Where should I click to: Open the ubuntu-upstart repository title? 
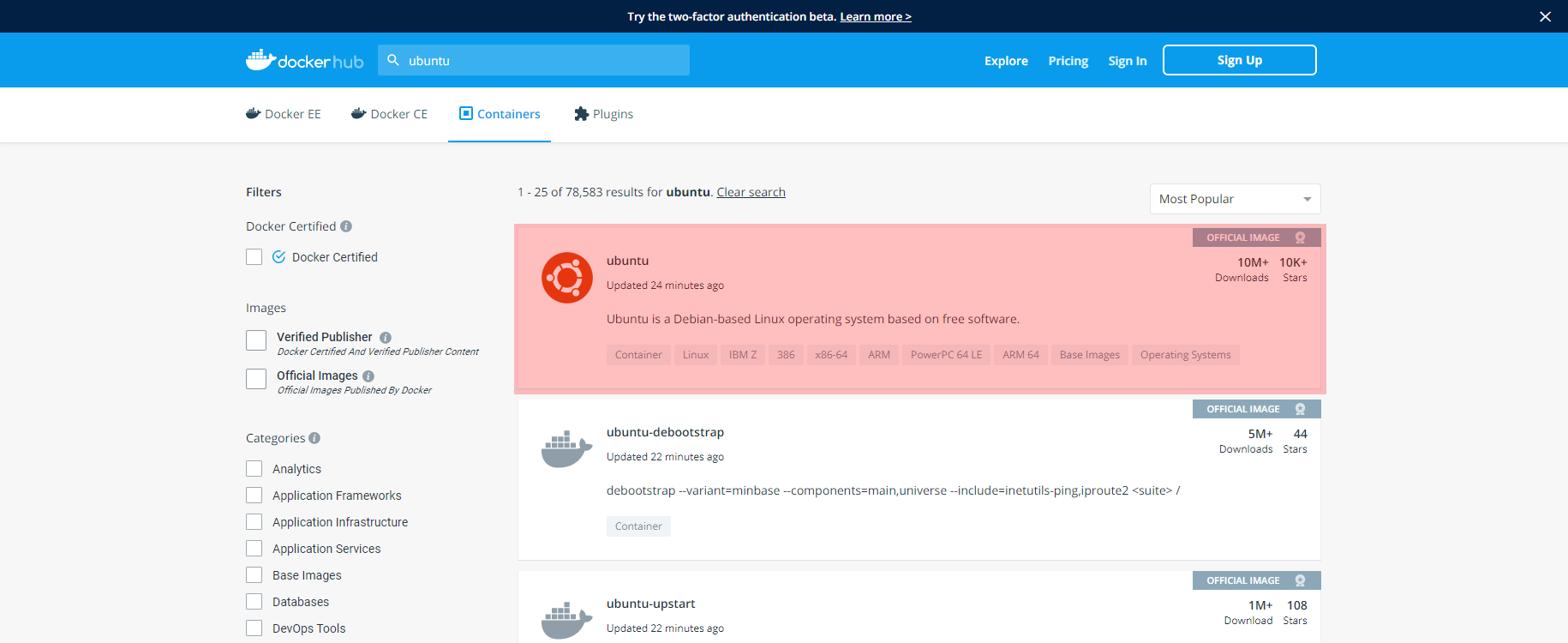pyautogui.click(x=651, y=604)
